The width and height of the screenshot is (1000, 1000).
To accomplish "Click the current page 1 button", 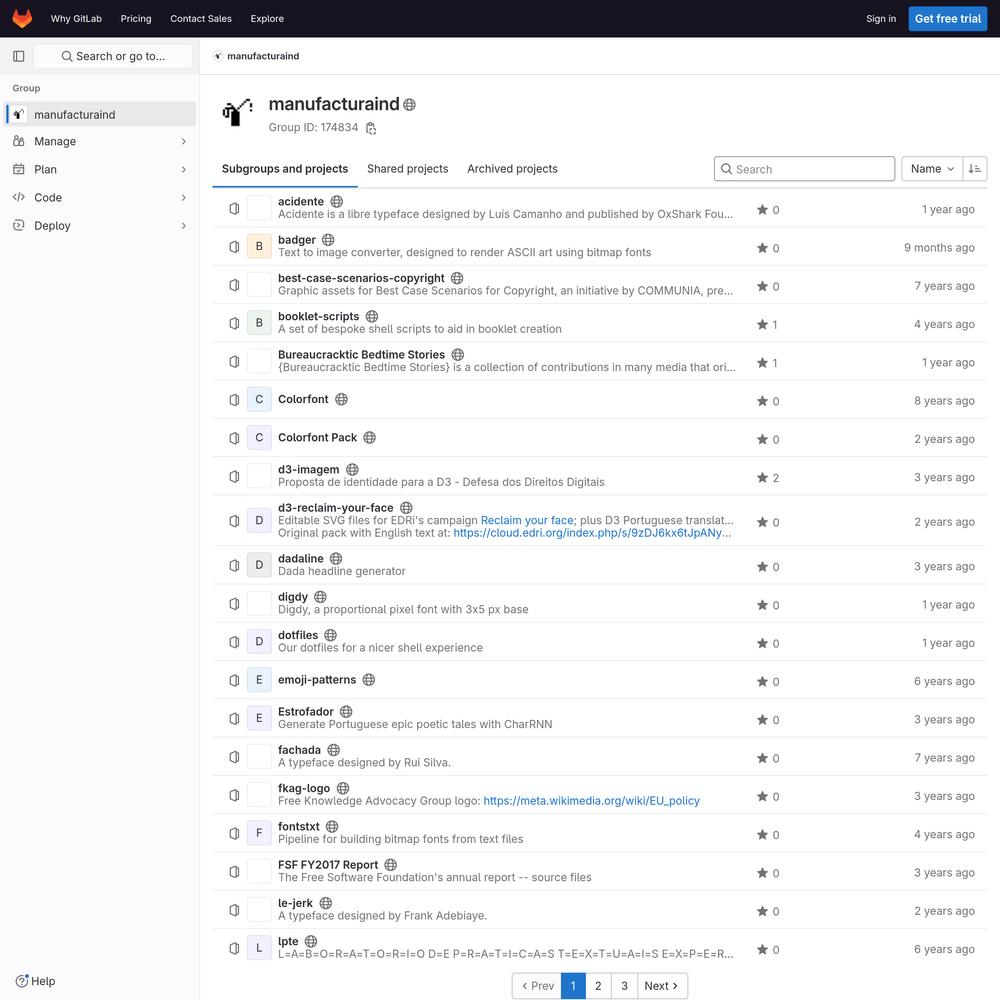I will click(x=573, y=986).
